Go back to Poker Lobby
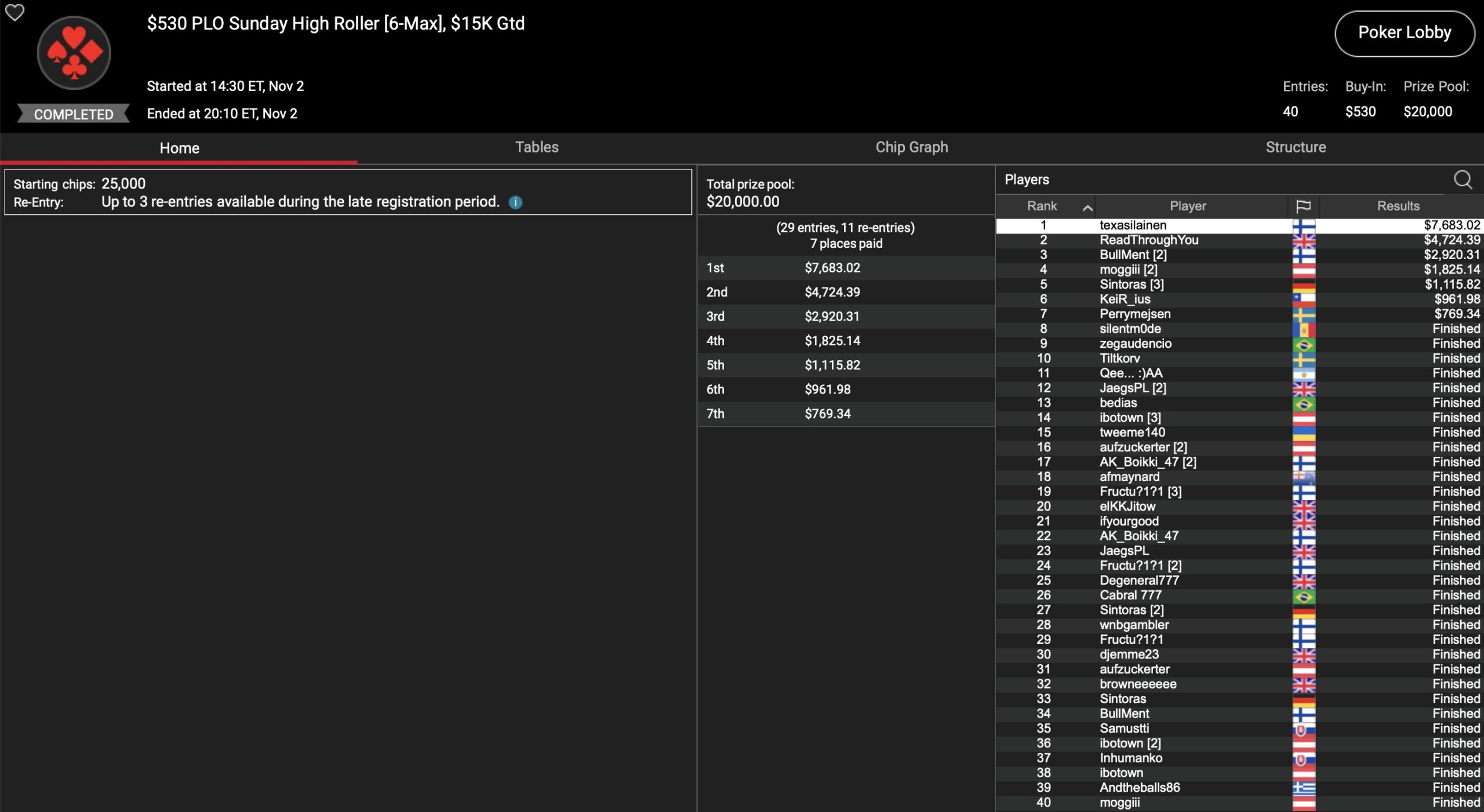 tap(1404, 33)
